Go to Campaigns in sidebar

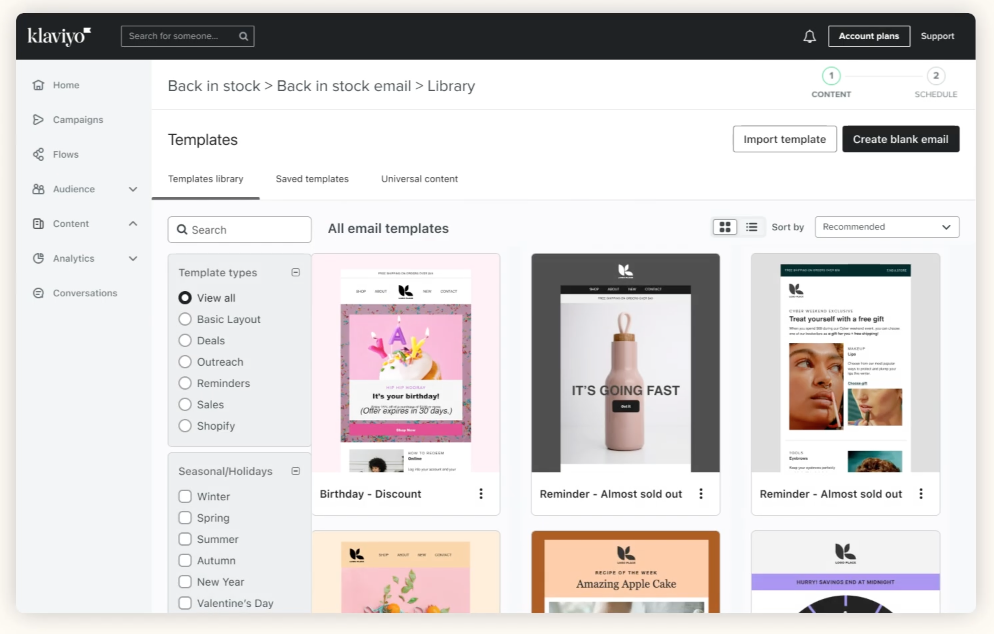(x=78, y=119)
